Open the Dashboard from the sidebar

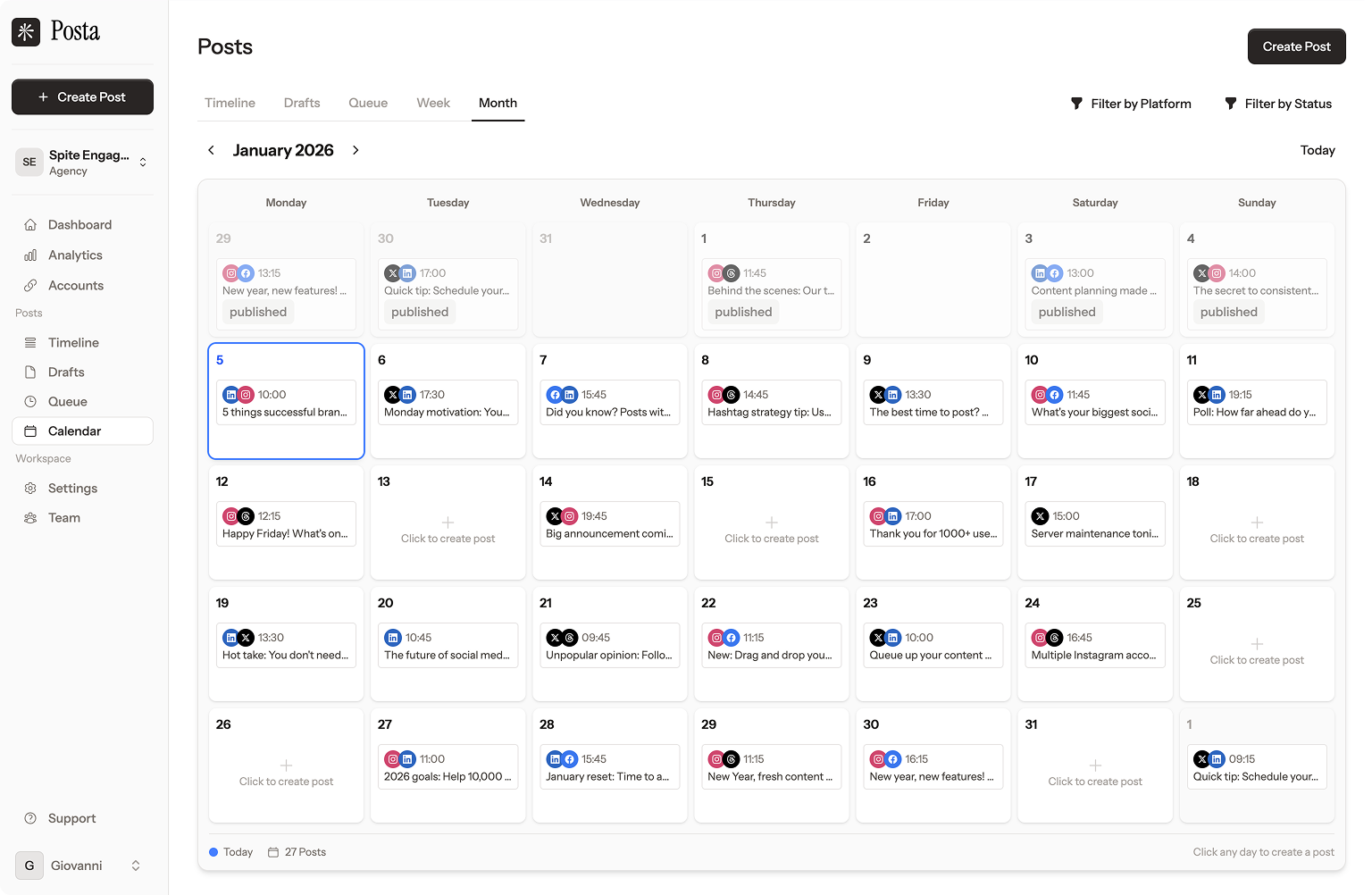(79, 224)
